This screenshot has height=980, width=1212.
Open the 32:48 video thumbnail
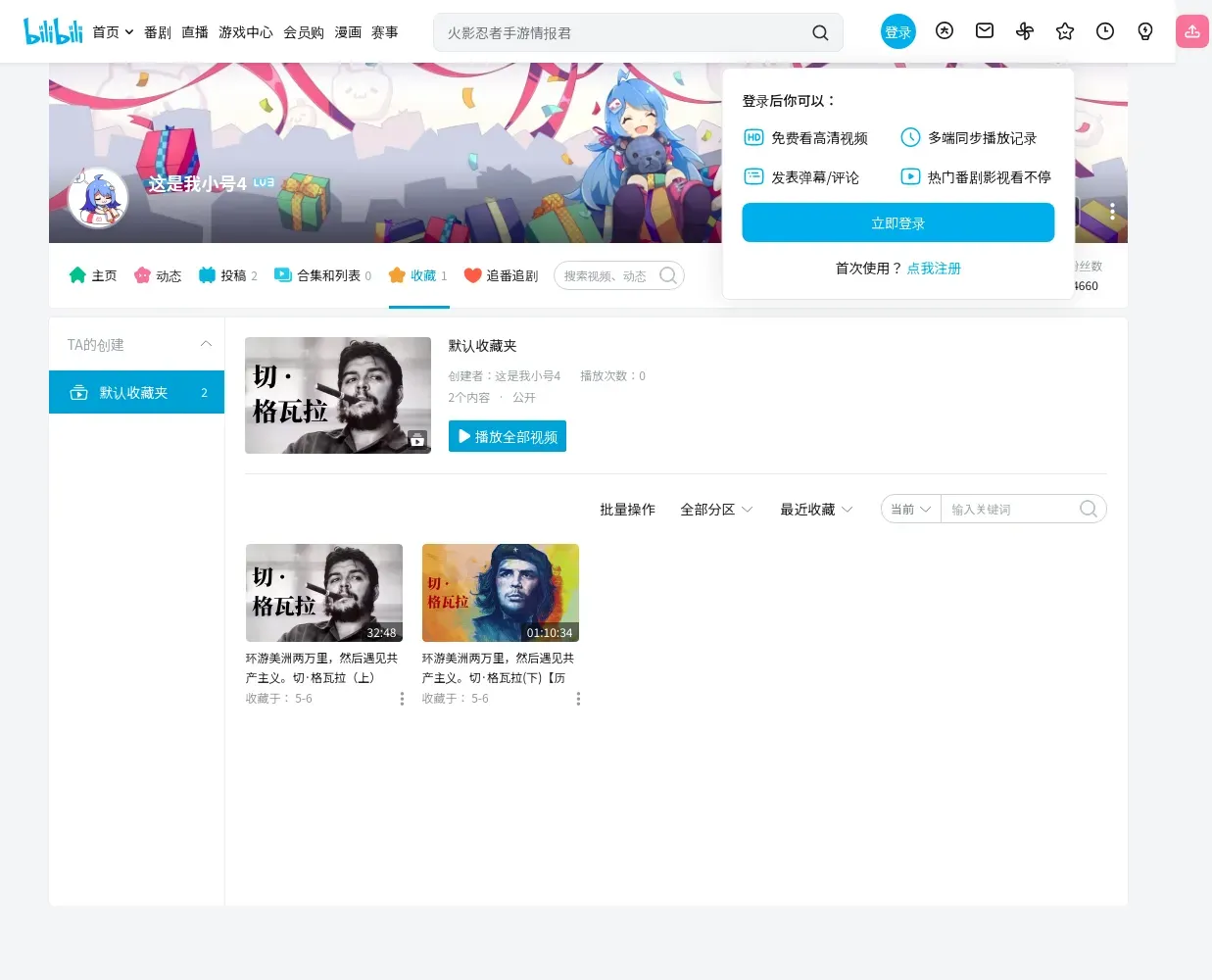pos(324,593)
